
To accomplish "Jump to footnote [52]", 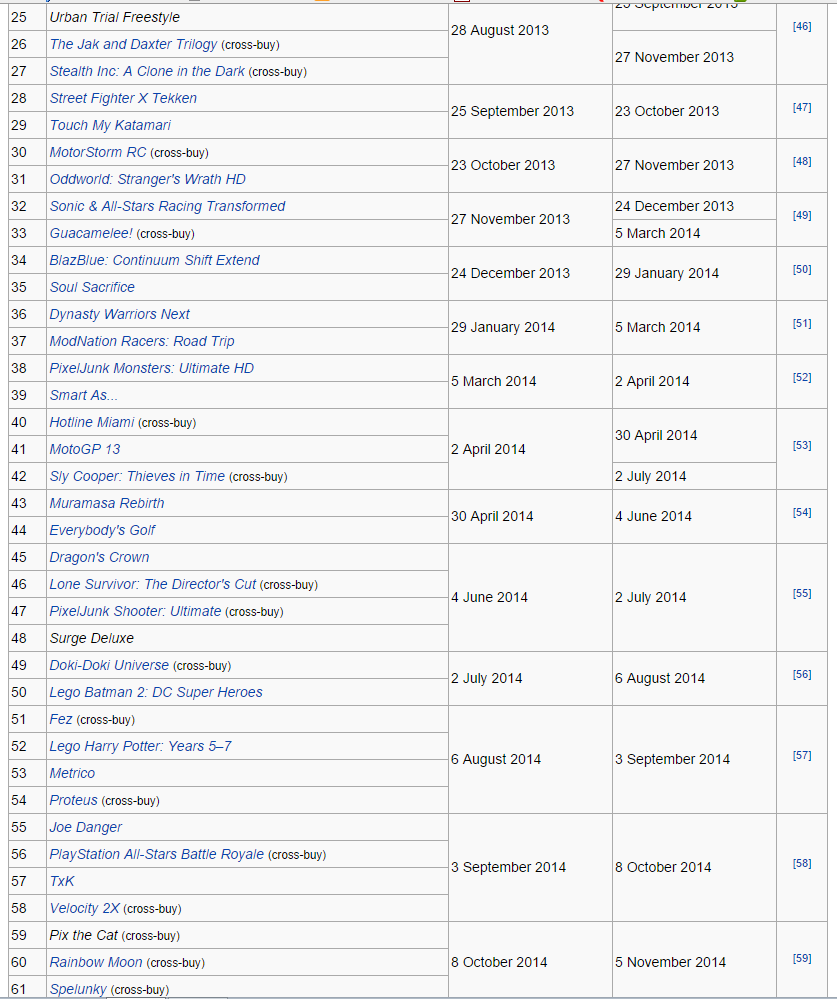I will tap(802, 378).
